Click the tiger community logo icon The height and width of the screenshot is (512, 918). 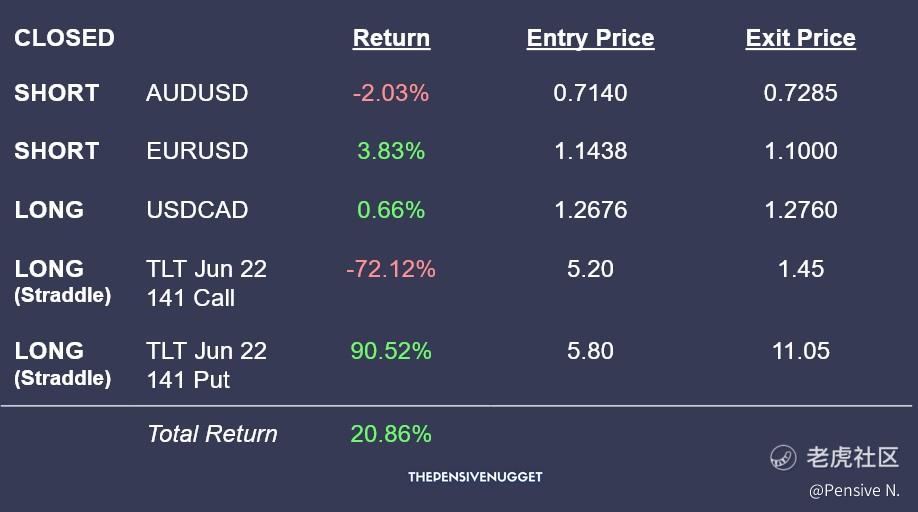point(783,457)
